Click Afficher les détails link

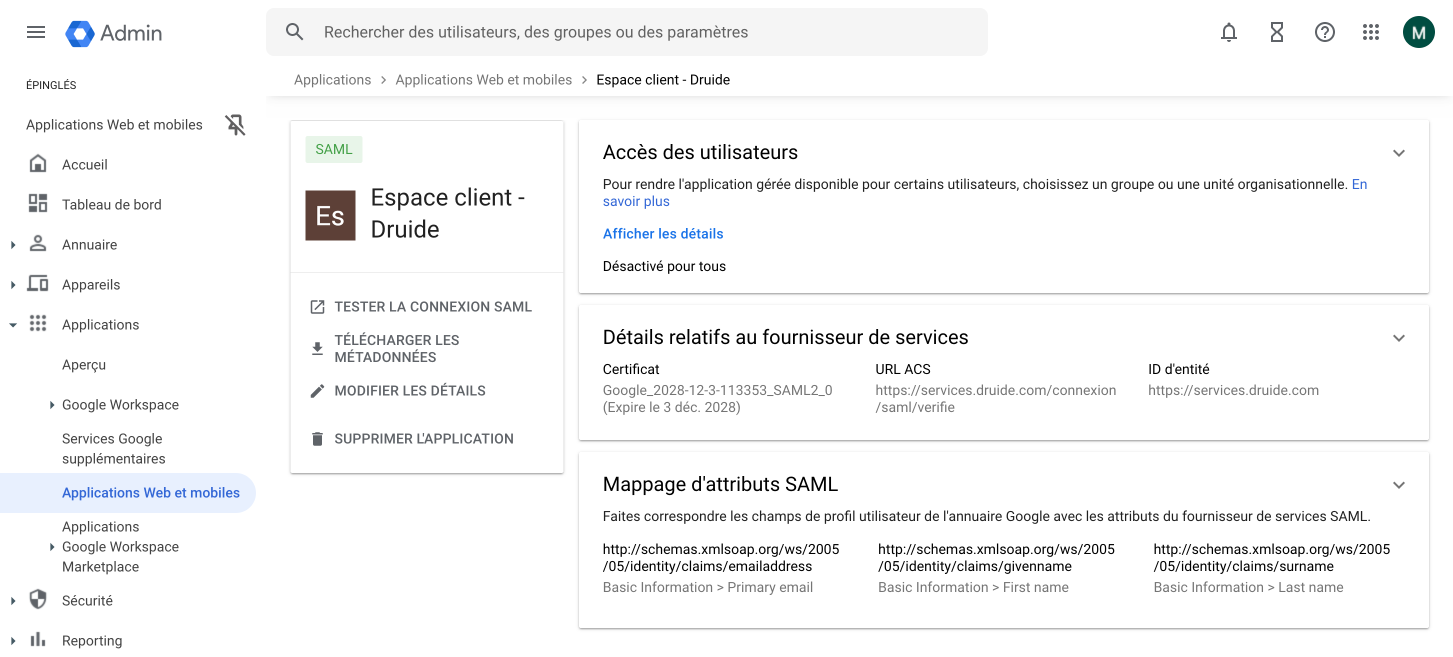[663, 234]
